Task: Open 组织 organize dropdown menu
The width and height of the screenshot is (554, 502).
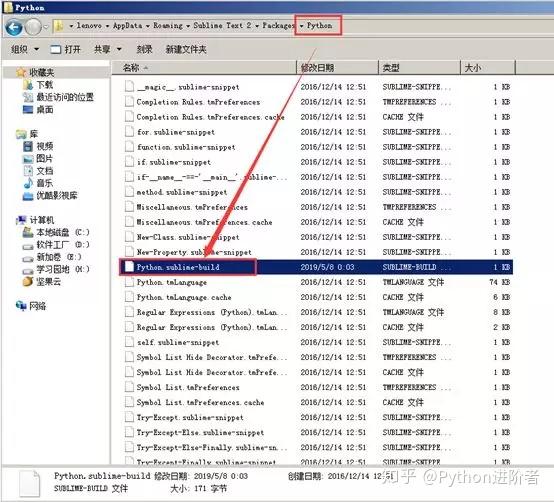Action: click(25, 49)
